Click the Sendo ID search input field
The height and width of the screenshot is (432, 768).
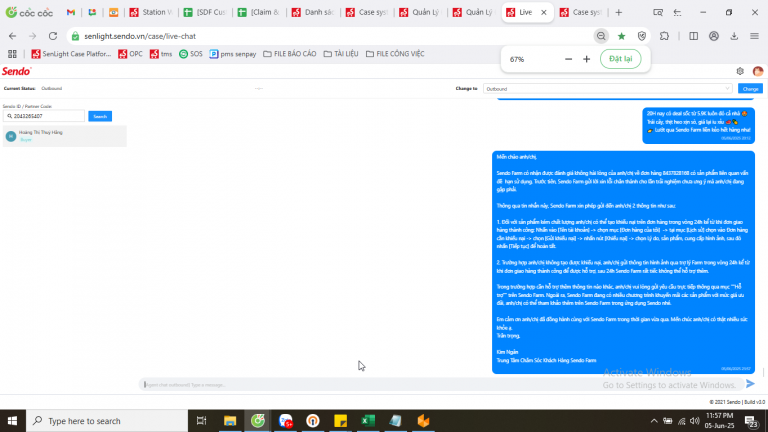[44, 116]
